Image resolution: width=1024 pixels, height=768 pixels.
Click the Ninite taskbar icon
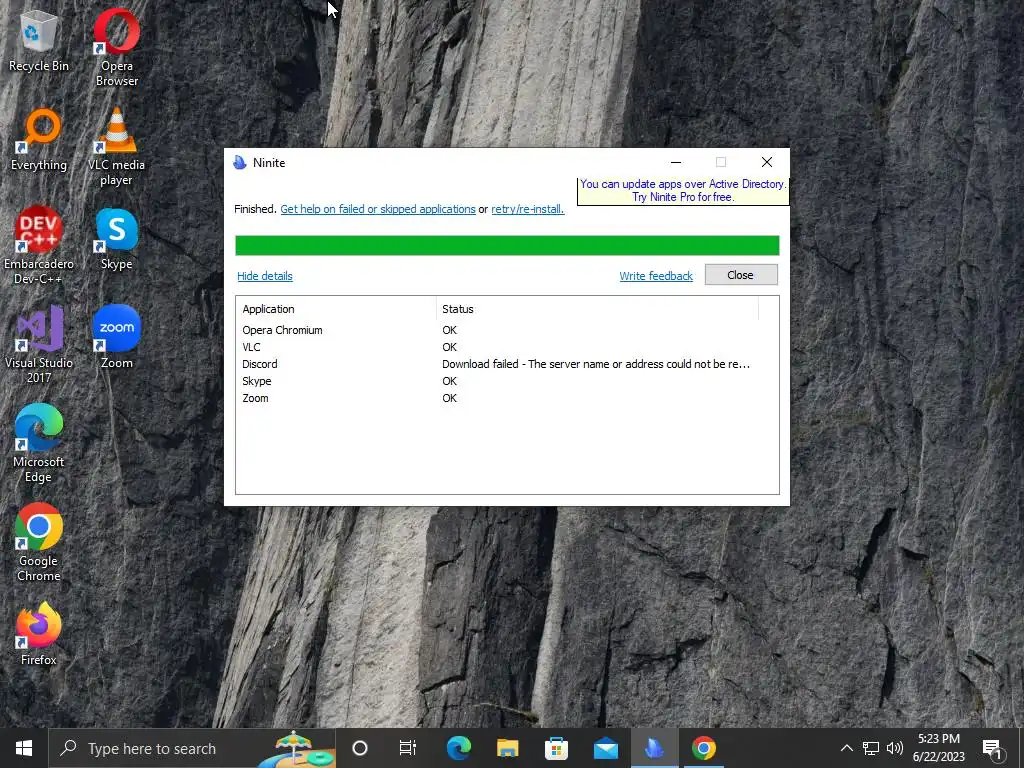tap(654, 748)
